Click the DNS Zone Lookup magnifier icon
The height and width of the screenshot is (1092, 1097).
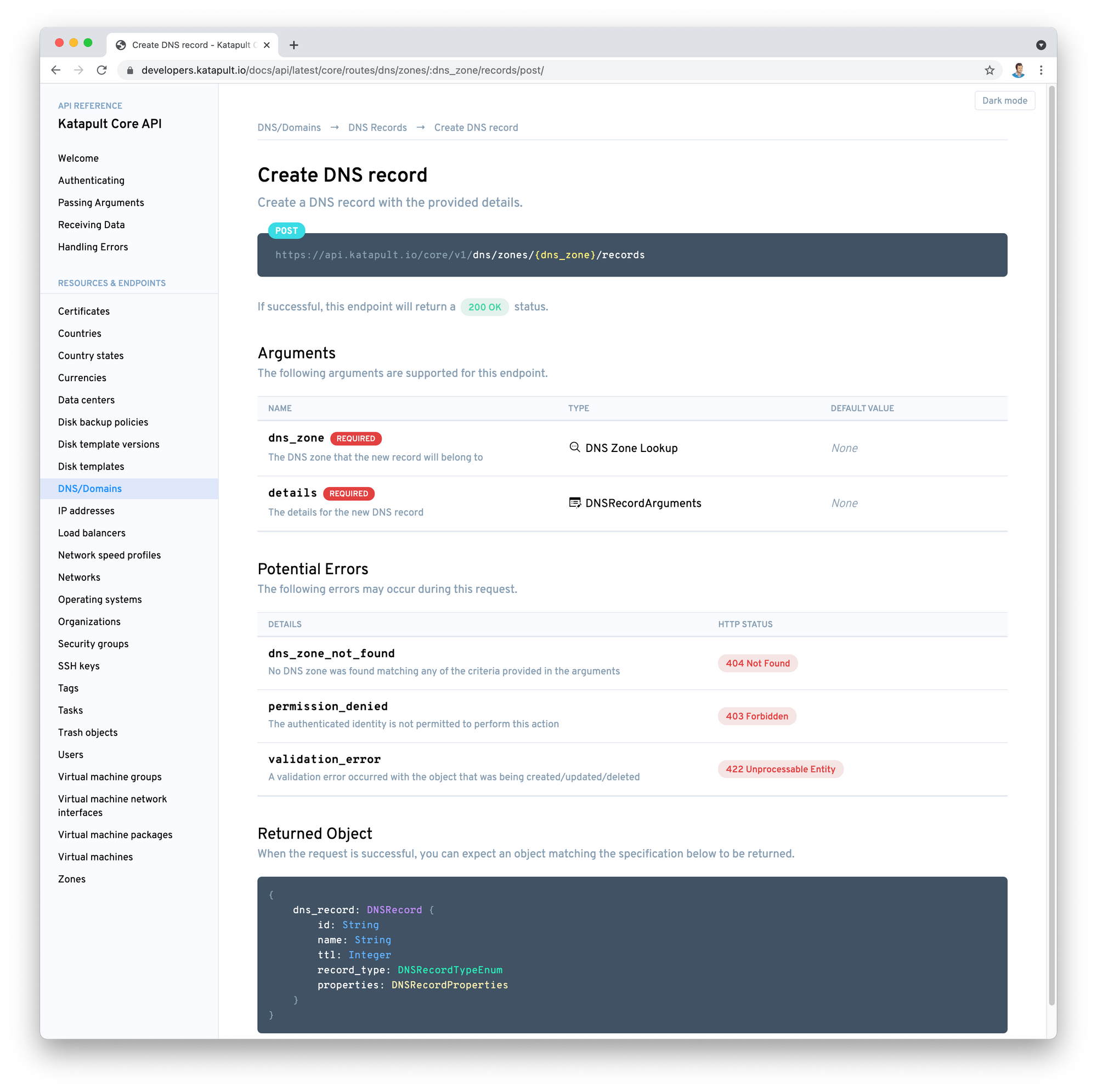[x=575, y=448]
